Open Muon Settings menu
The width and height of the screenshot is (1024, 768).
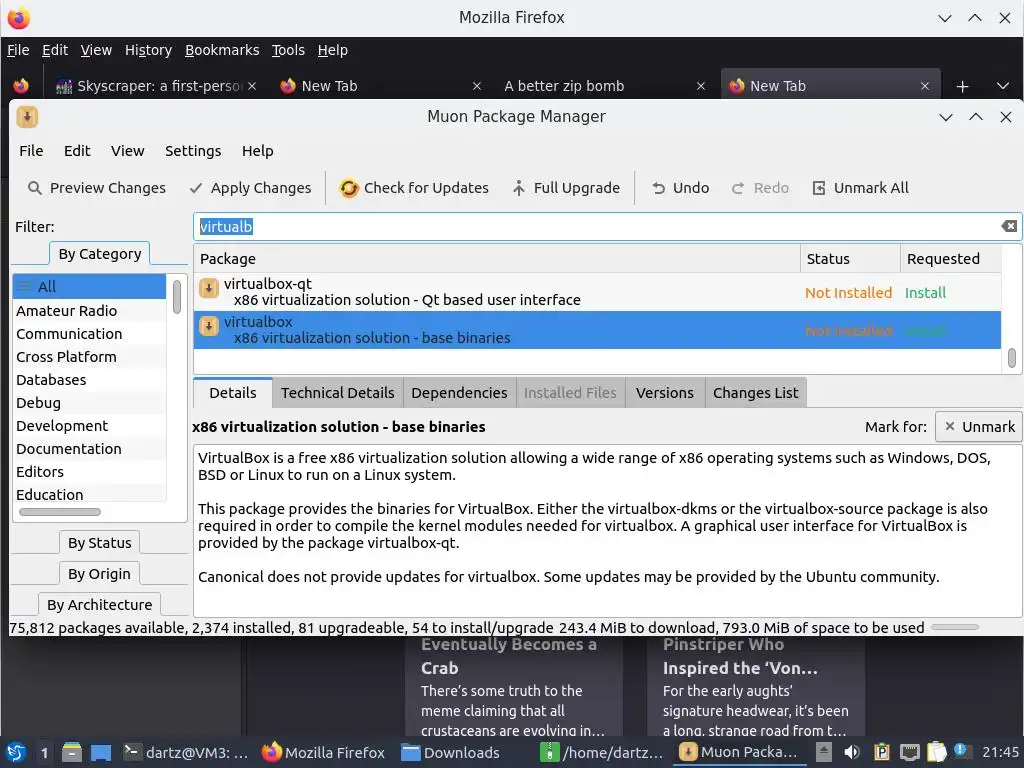point(193,151)
